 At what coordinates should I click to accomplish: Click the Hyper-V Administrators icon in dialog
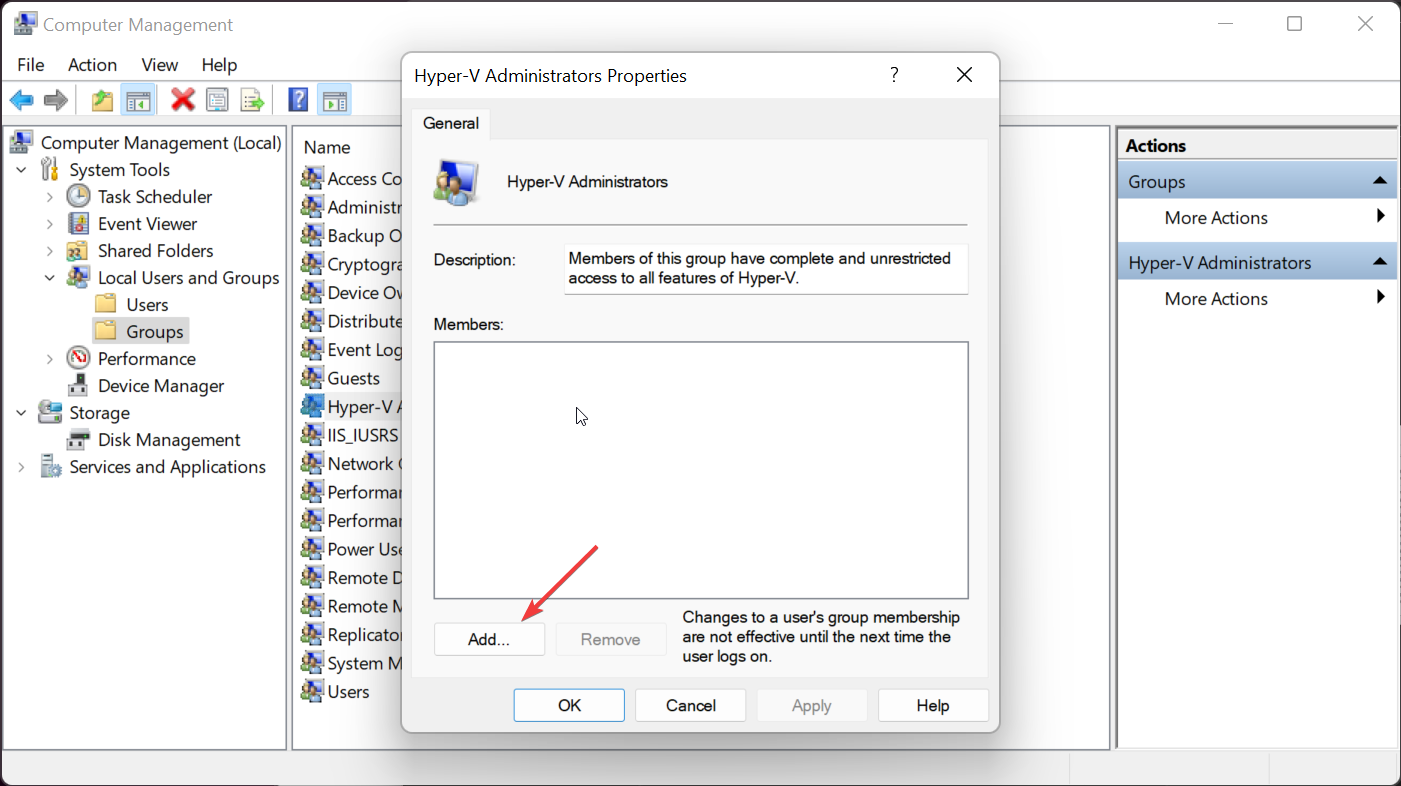coord(457,182)
